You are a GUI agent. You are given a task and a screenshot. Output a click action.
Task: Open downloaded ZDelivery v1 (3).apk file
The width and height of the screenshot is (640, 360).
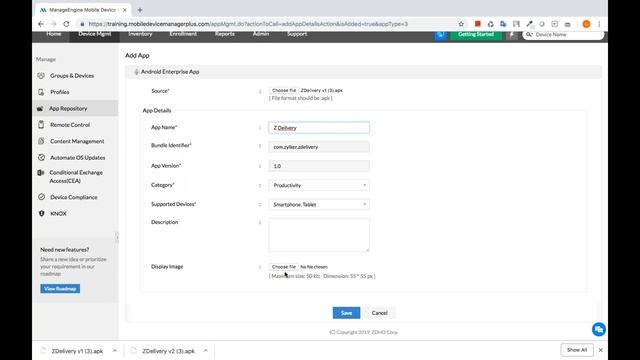coord(77,351)
